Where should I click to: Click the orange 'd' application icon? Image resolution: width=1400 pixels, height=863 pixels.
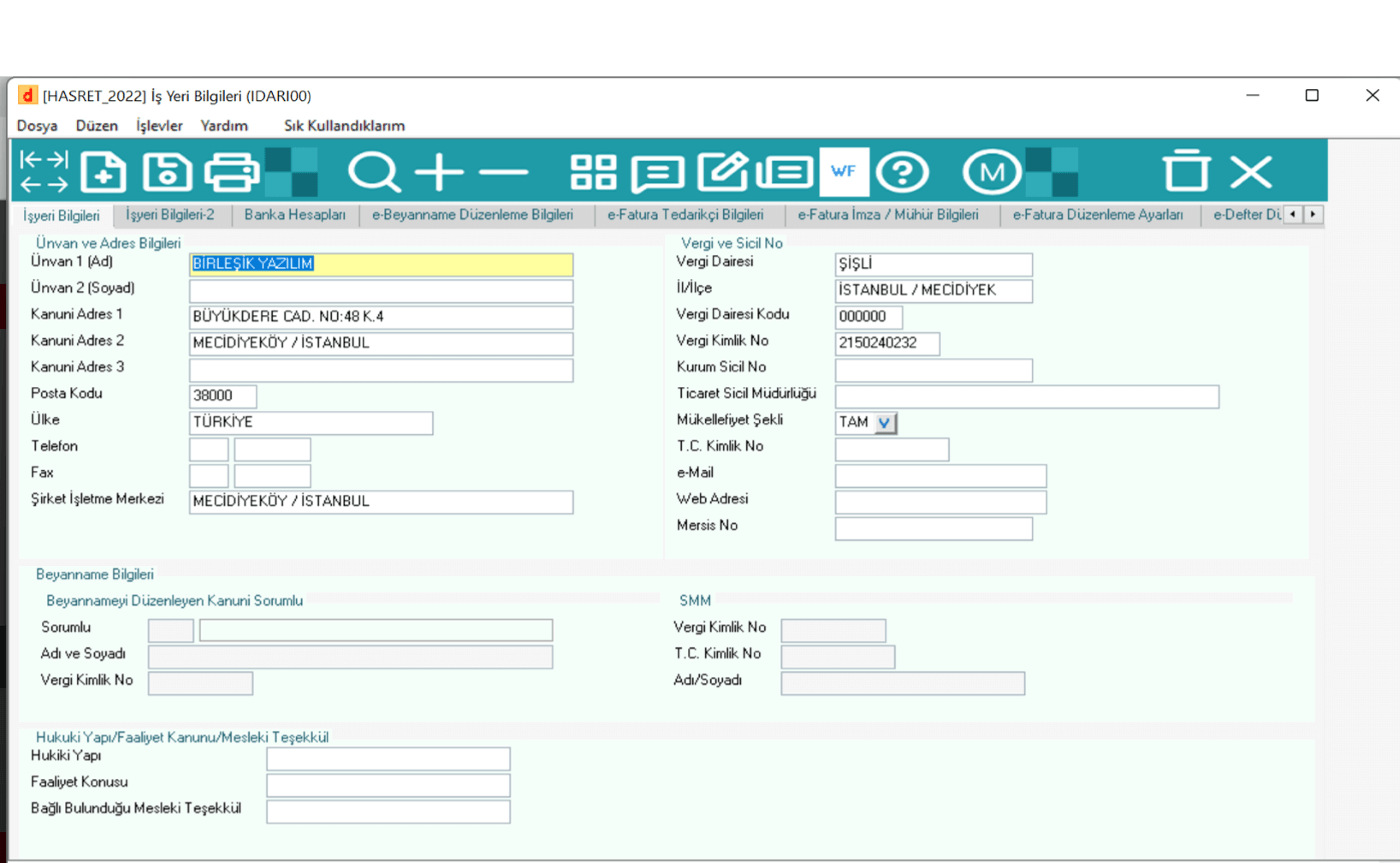point(28,96)
